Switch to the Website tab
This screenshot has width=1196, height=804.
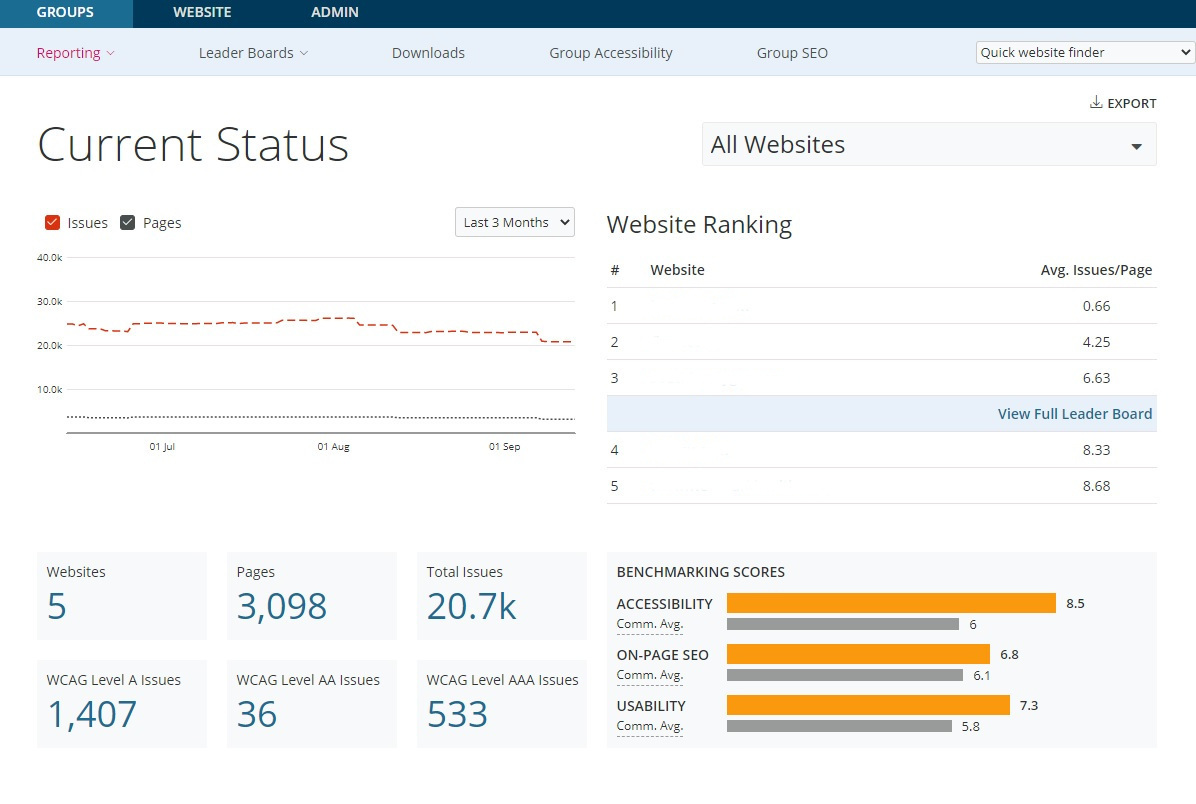[202, 13]
